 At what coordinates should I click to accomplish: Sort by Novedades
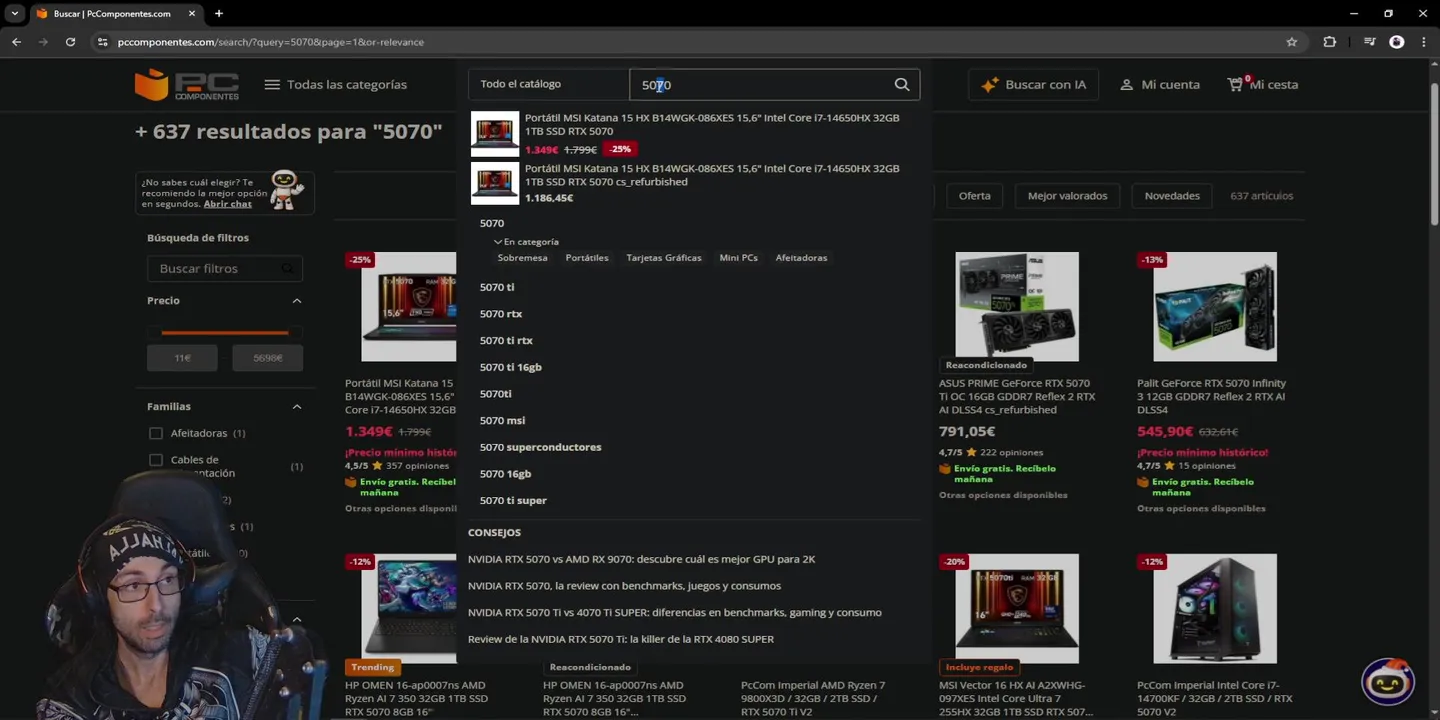point(1172,196)
